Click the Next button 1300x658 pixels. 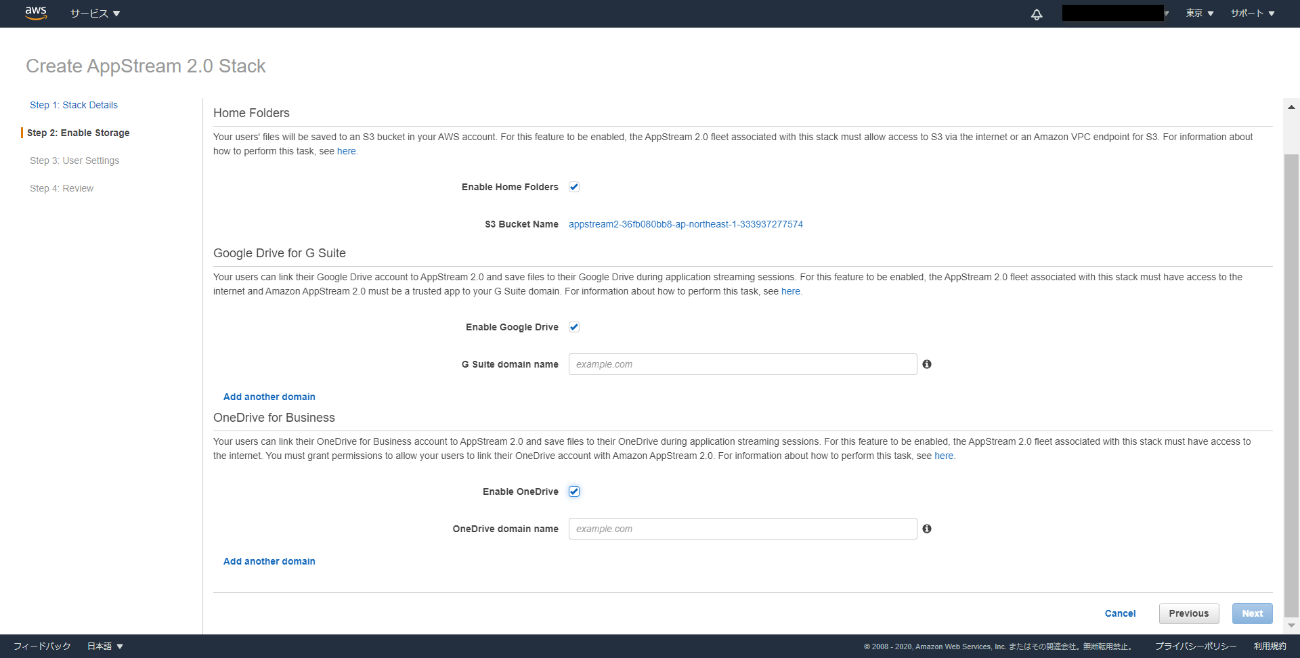click(x=1252, y=613)
